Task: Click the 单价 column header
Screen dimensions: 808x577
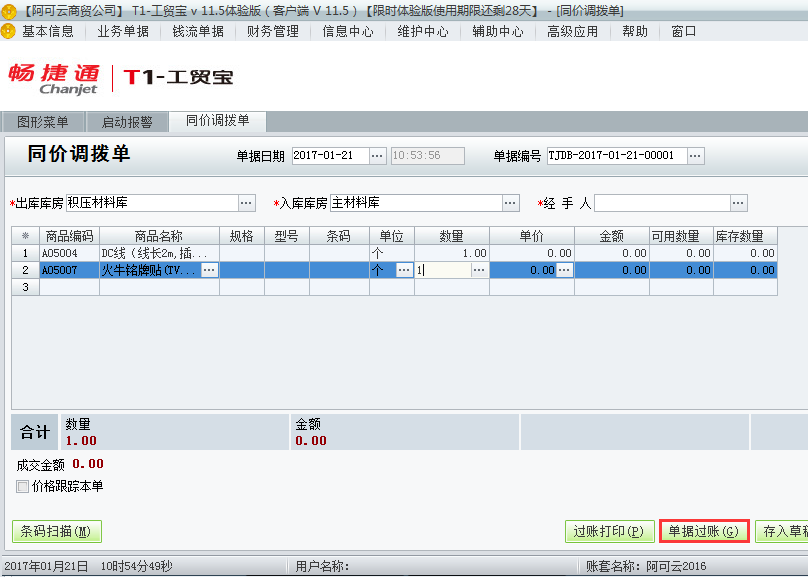Action: (532, 236)
